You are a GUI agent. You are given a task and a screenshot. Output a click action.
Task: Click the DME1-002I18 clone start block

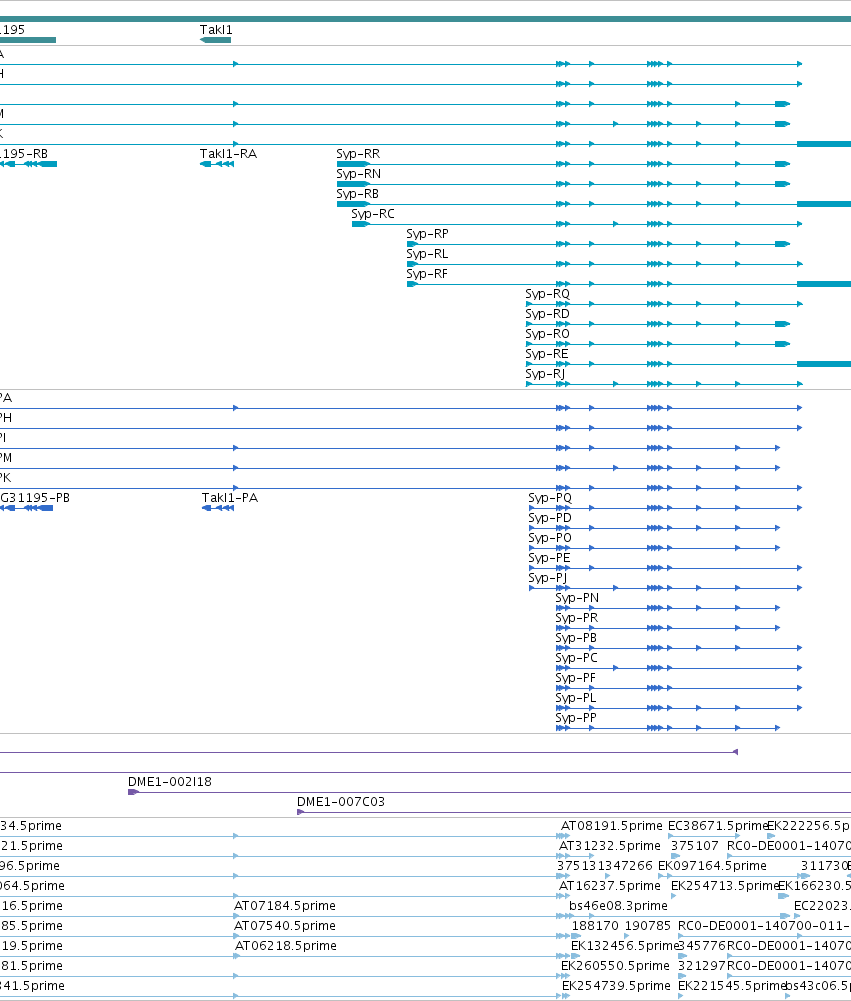tap(133, 792)
